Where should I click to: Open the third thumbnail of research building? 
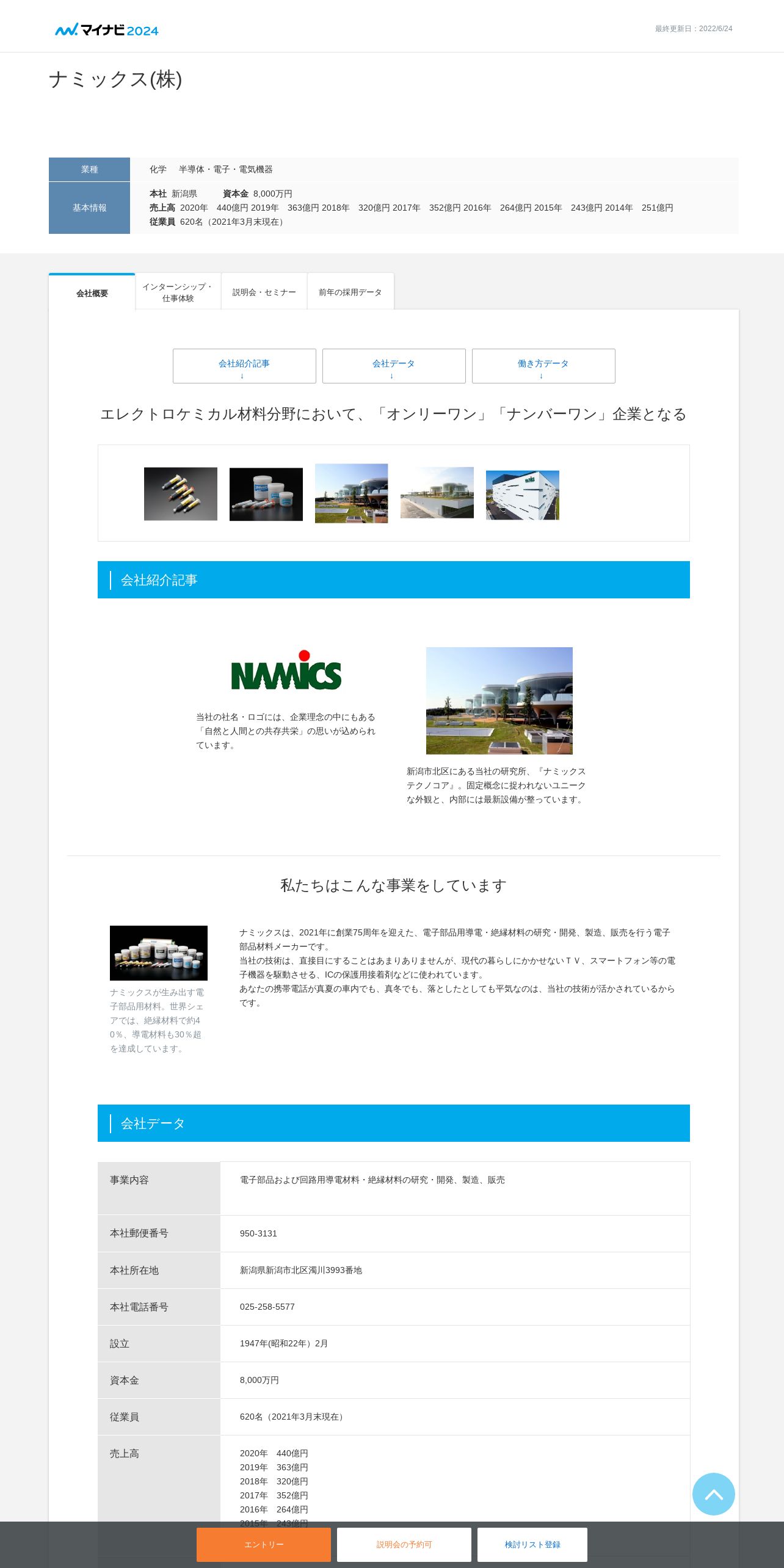[x=352, y=493]
